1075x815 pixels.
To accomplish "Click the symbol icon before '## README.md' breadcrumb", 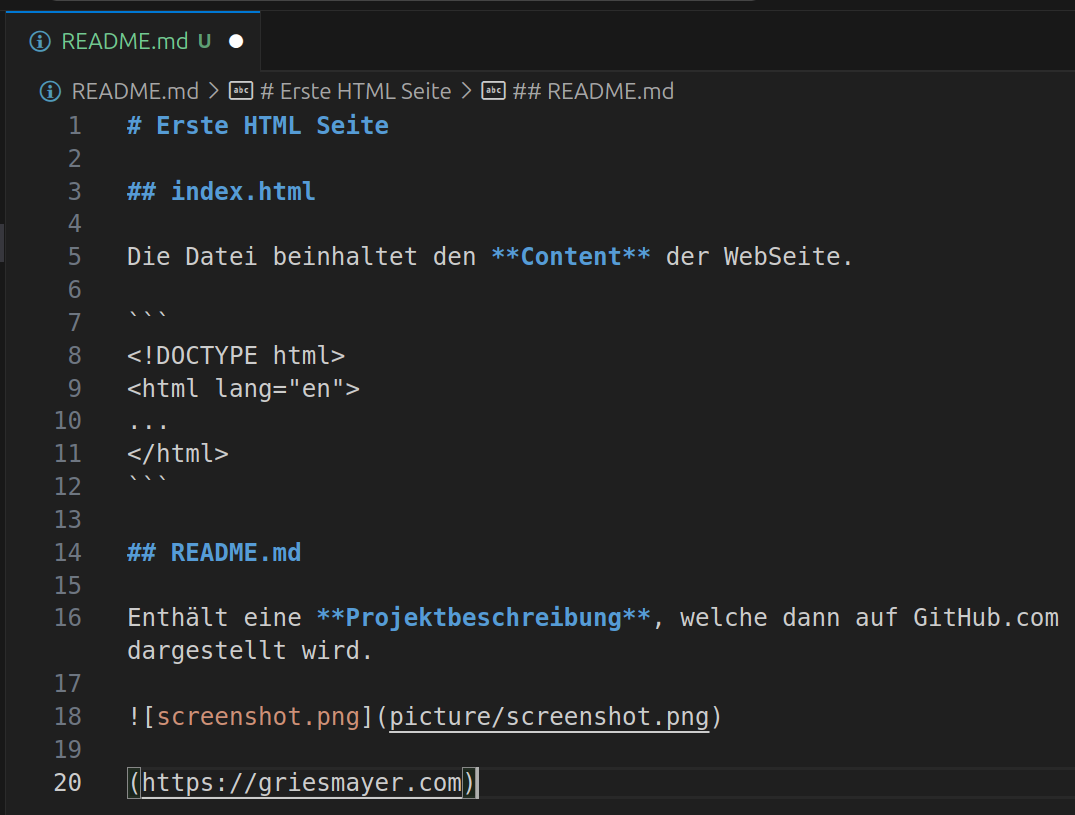I will pyautogui.click(x=494, y=91).
